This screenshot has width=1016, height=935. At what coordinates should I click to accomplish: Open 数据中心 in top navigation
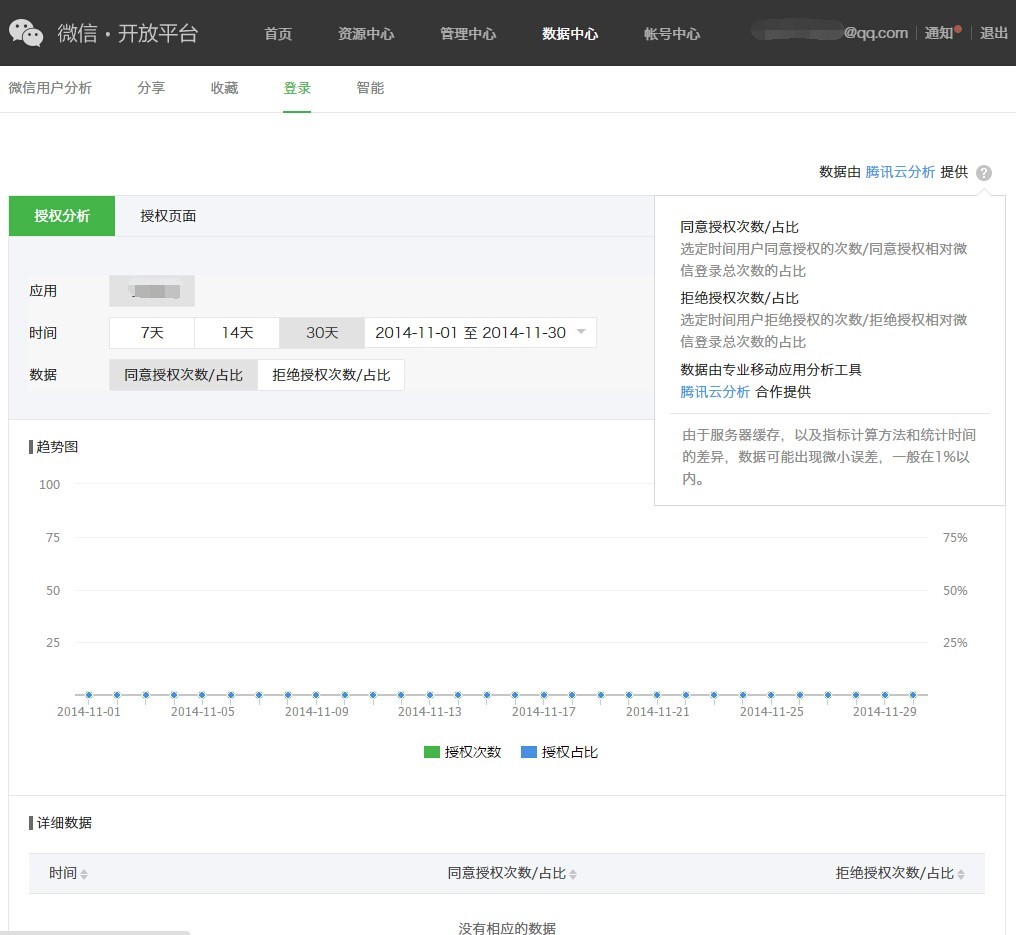[570, 34]
